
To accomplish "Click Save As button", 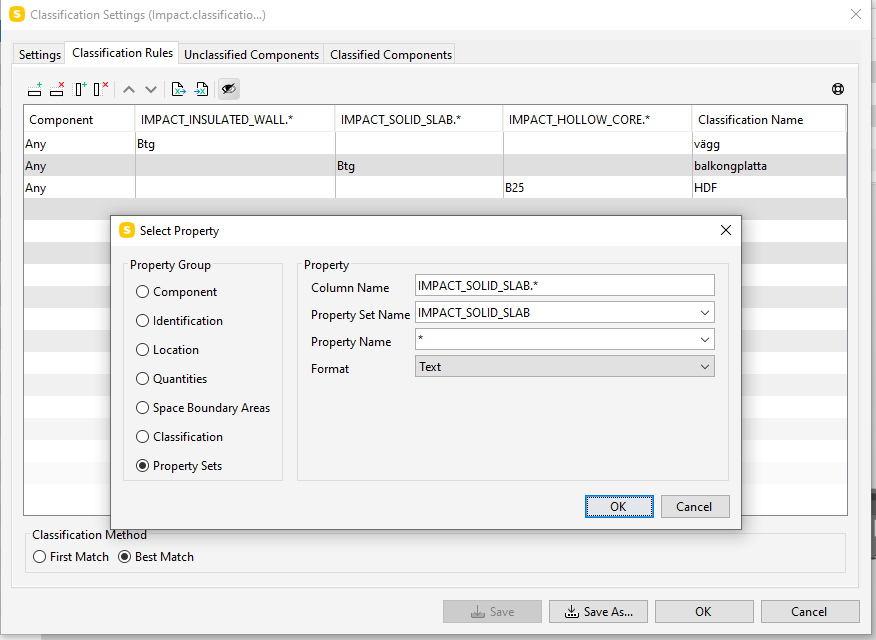I will [x=598, y=612].
